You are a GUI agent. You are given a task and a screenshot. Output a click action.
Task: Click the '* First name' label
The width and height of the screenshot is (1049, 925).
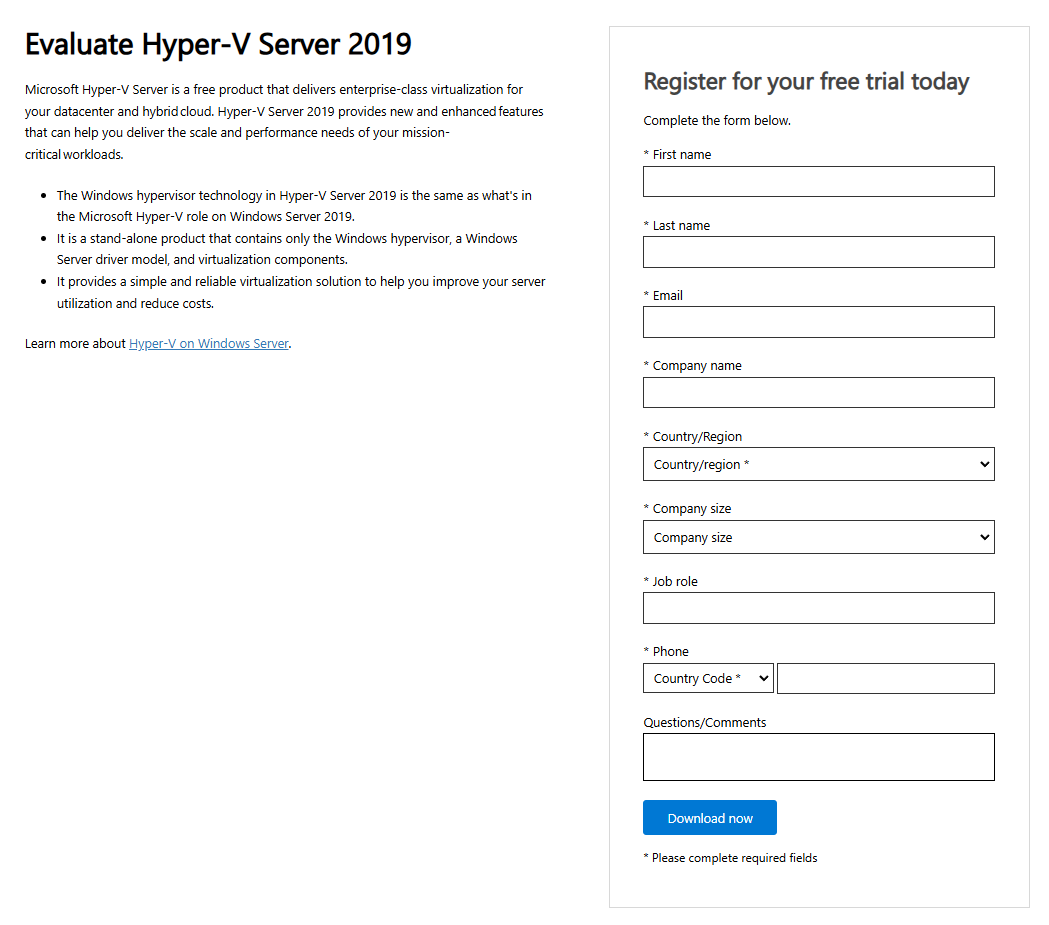tap(677, 155)
